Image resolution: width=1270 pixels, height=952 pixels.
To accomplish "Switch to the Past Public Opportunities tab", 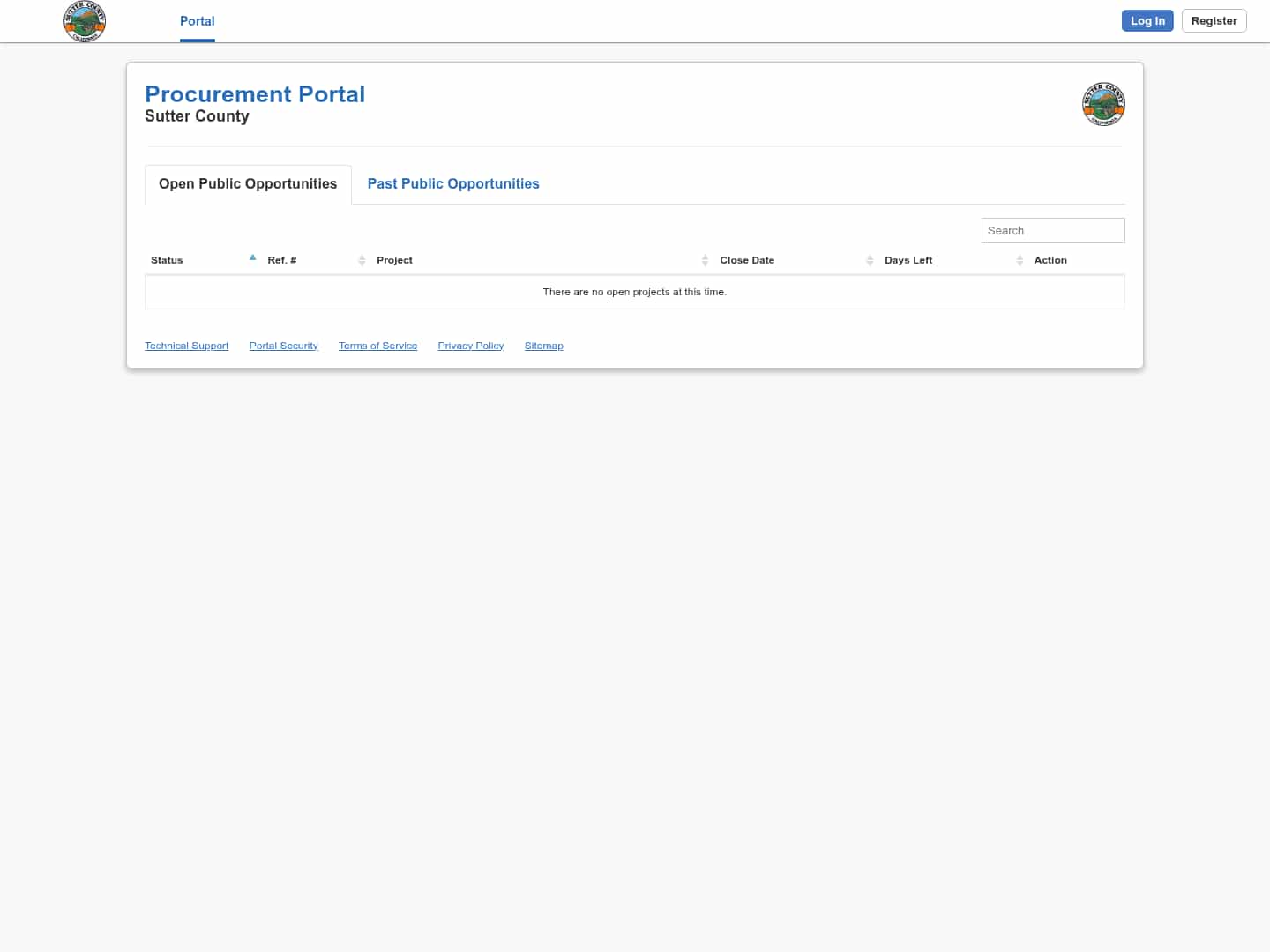I will pyautogui.click(x=453, y=183).
